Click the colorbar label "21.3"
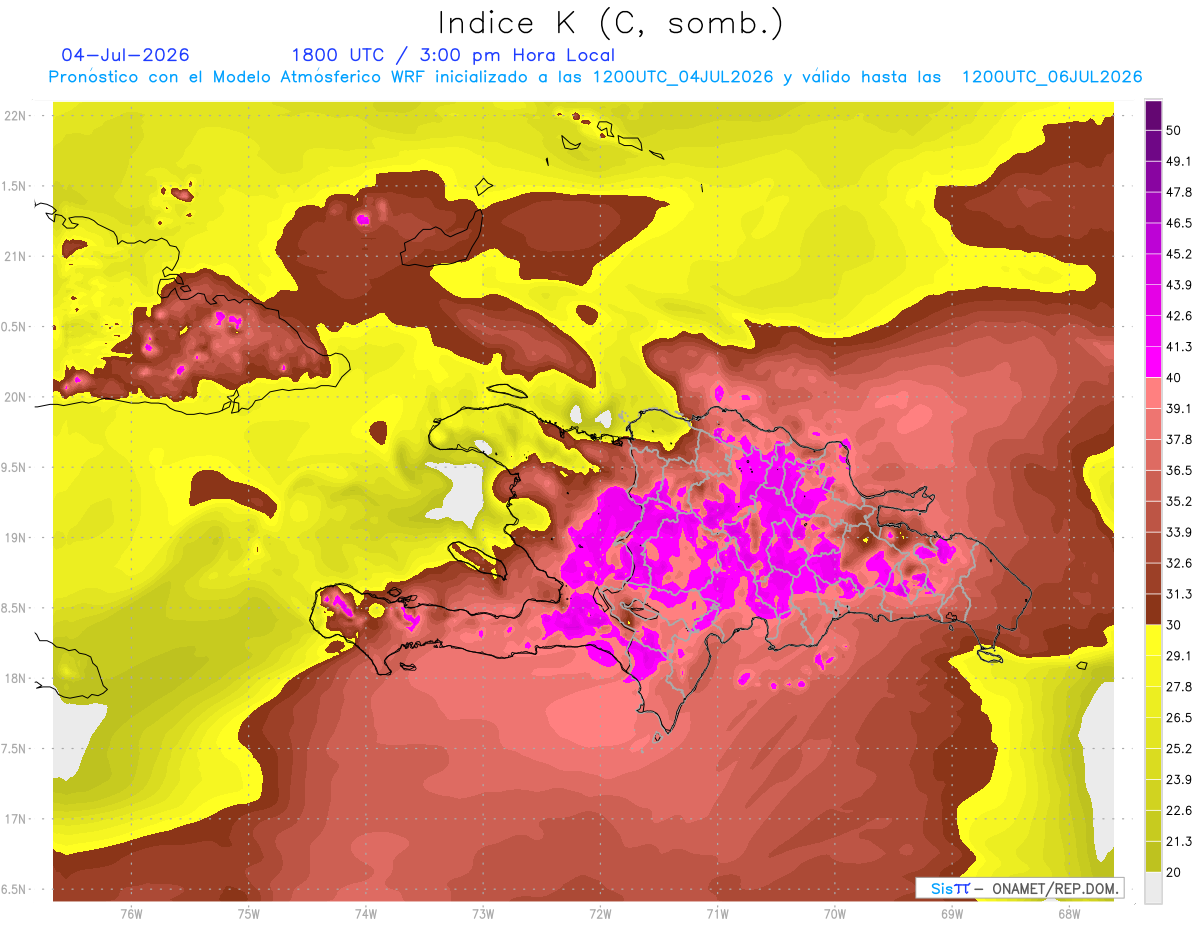 click(1178, 842)
